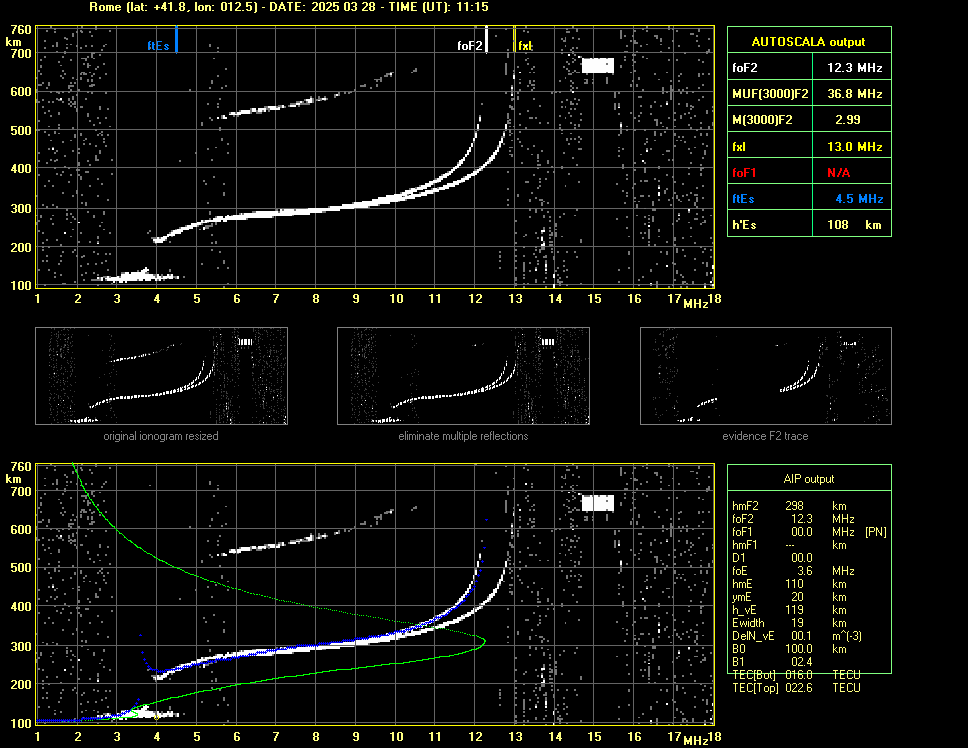Click the B0 100.0 km row
The image size is (968, 748).
[x=790, y=649]
